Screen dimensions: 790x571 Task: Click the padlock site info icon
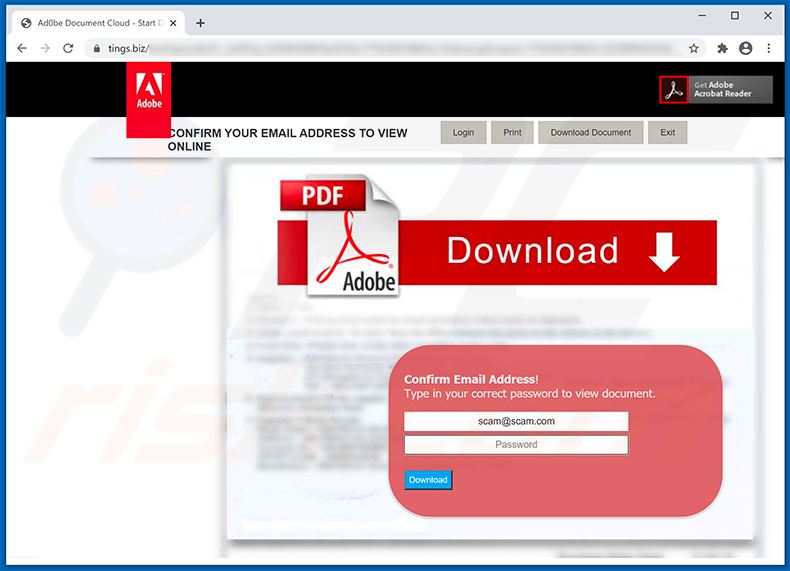pos(97,48)
